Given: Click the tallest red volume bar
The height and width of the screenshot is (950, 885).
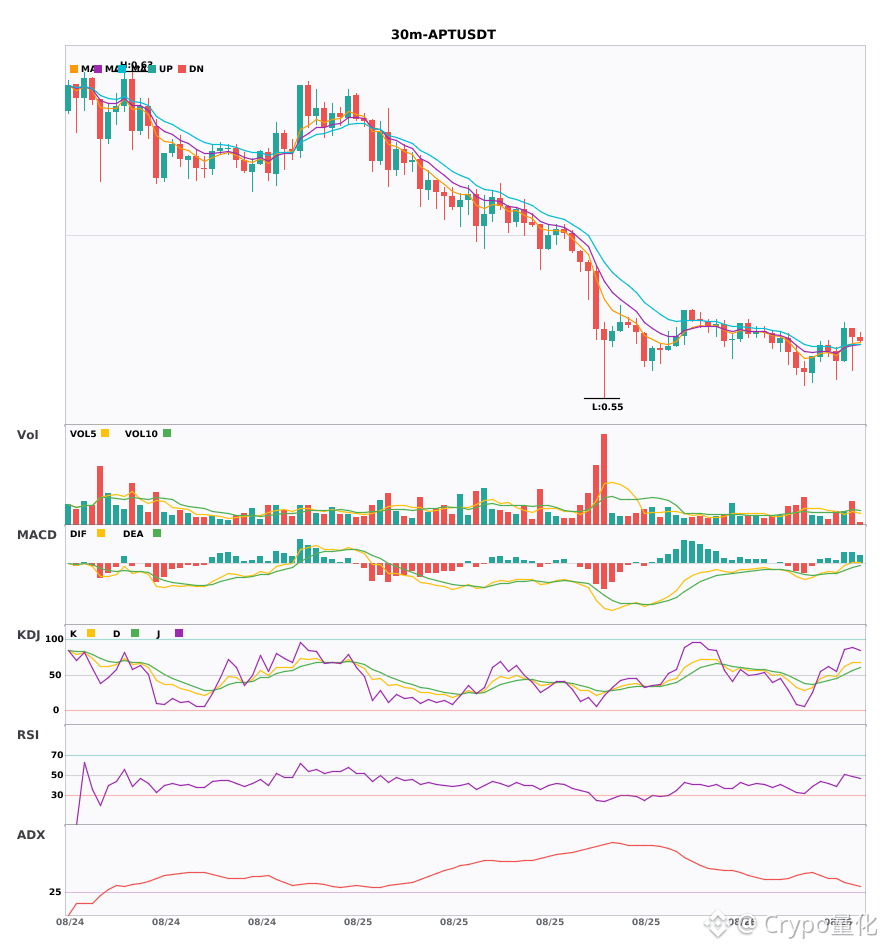Looking at the screenshot, I should (604, 479).
